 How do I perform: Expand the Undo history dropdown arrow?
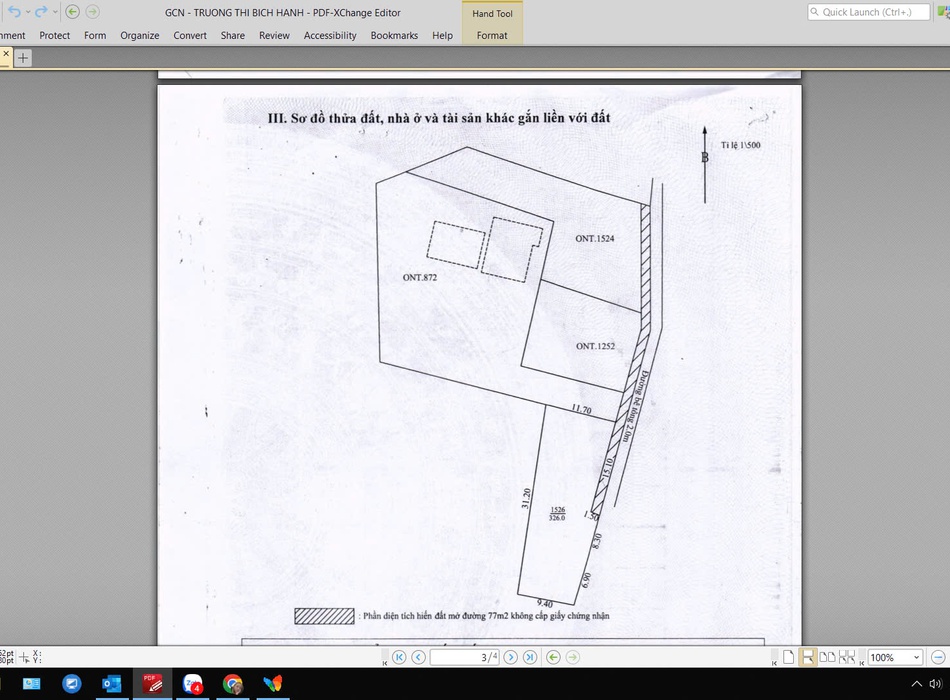(x=27, y=12)
